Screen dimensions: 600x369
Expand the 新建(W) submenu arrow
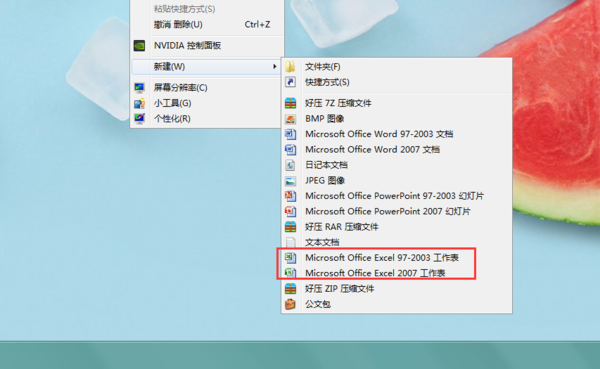tap(274, 67)
